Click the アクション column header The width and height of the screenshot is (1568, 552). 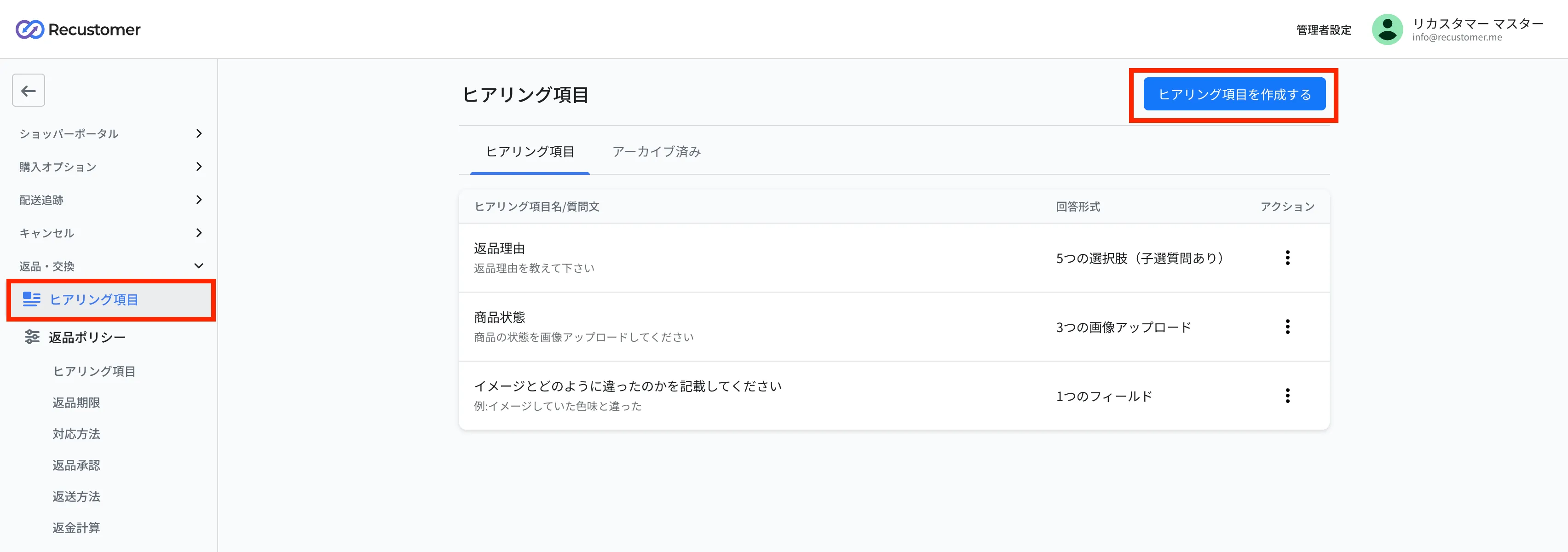tap(1287, 207)
